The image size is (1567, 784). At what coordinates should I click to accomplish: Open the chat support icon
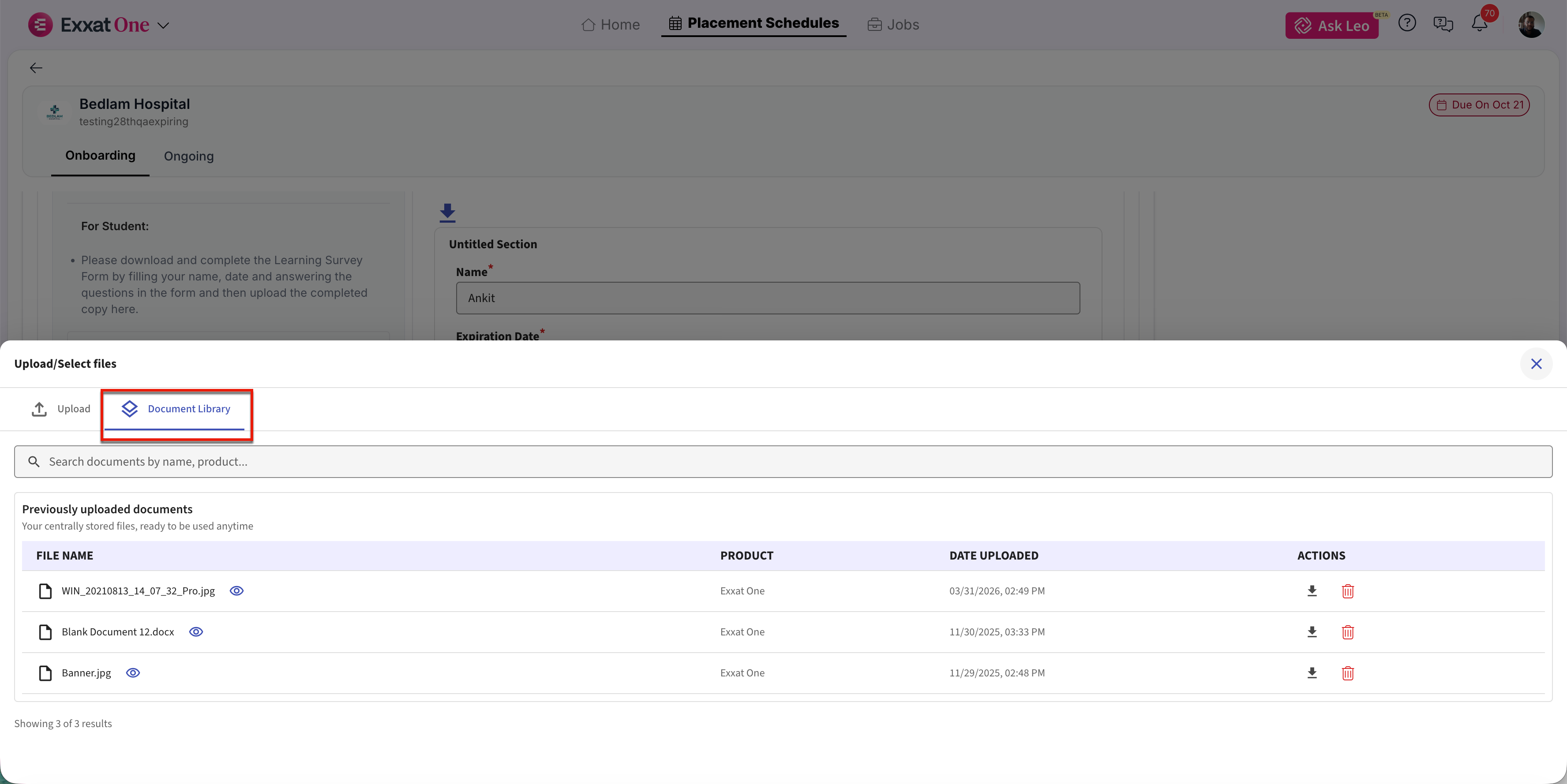coord(1442,24)
